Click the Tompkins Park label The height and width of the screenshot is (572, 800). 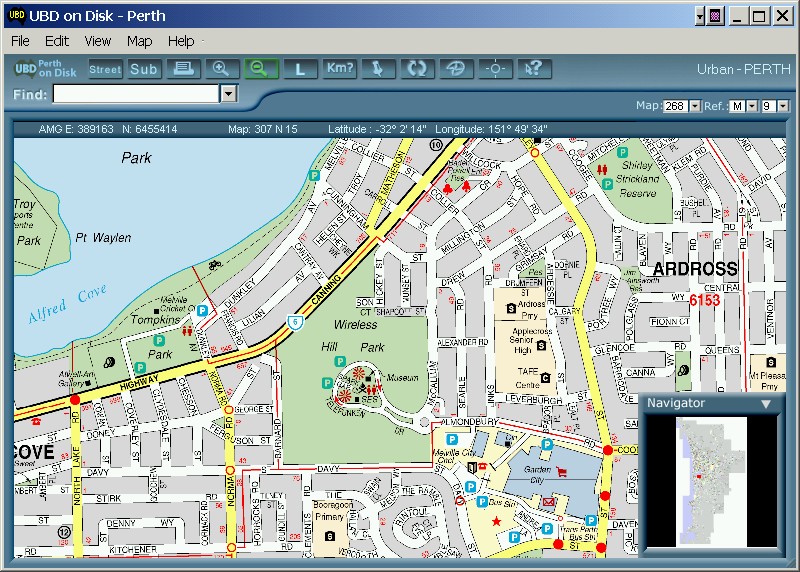pyautogui.click(x=157, y=337)
